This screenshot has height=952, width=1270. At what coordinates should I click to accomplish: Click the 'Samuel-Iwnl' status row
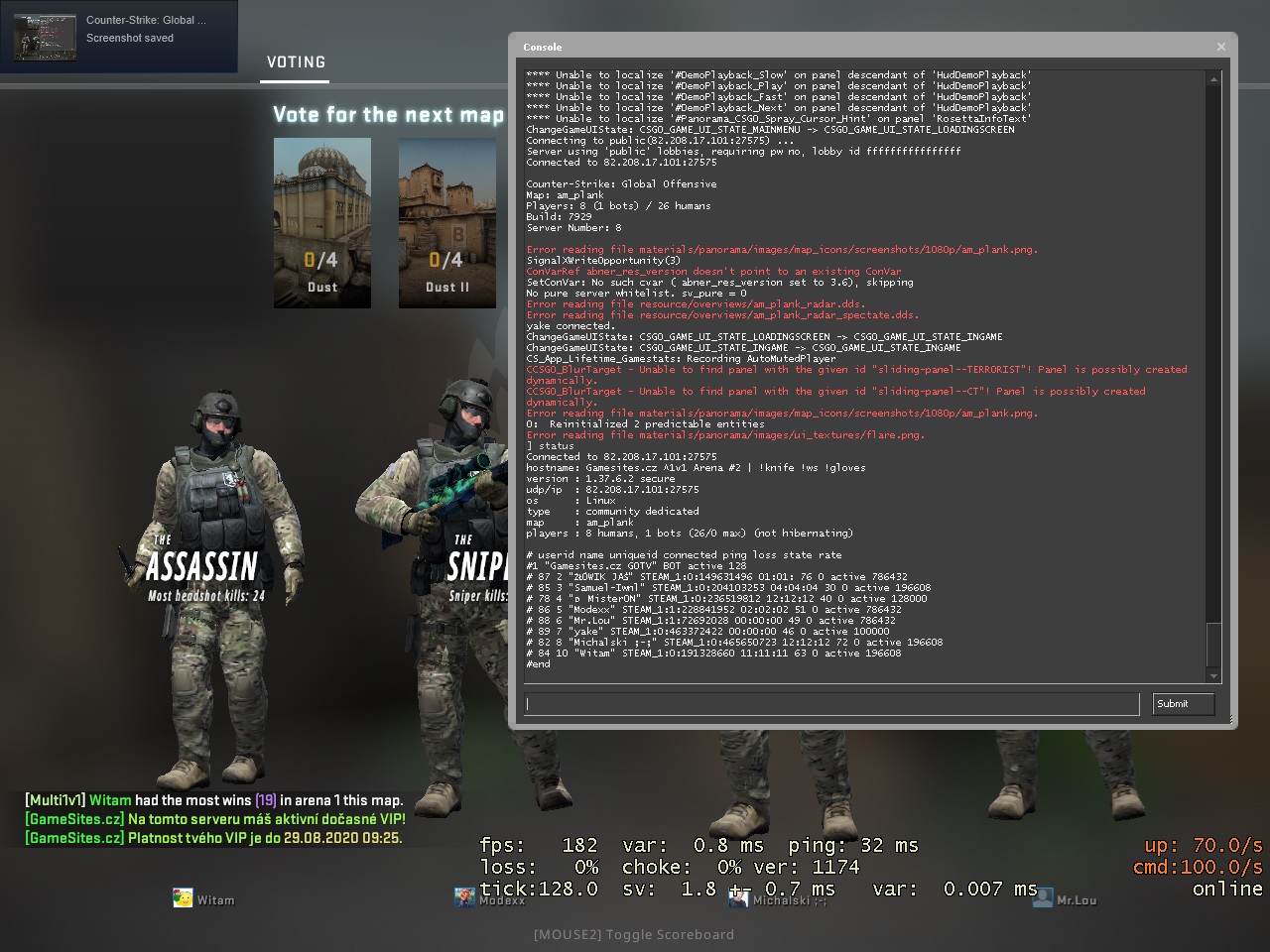[728, 588]
